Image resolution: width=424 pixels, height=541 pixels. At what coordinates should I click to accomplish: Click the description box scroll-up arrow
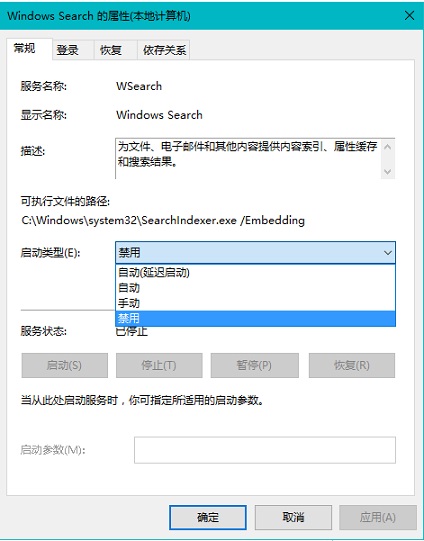pyautogui.click(x=387, y=147)
